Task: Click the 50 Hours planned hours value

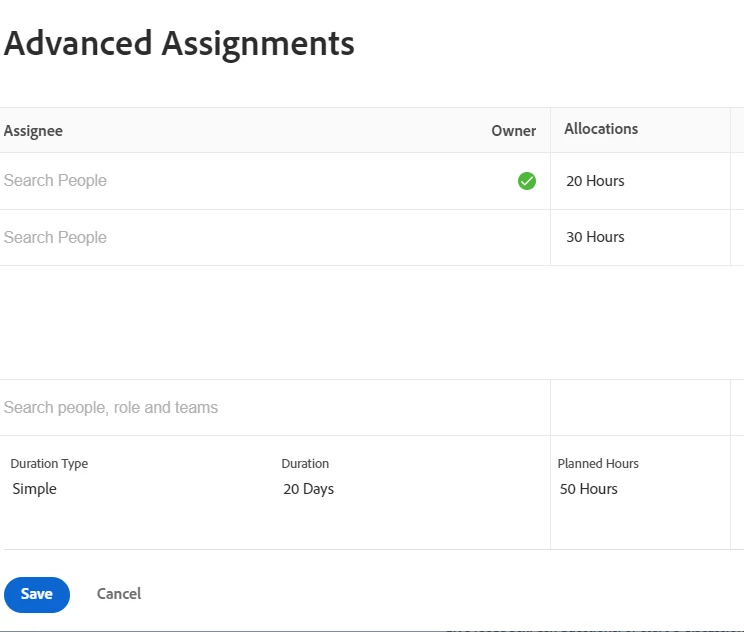Action: point(589,489)
